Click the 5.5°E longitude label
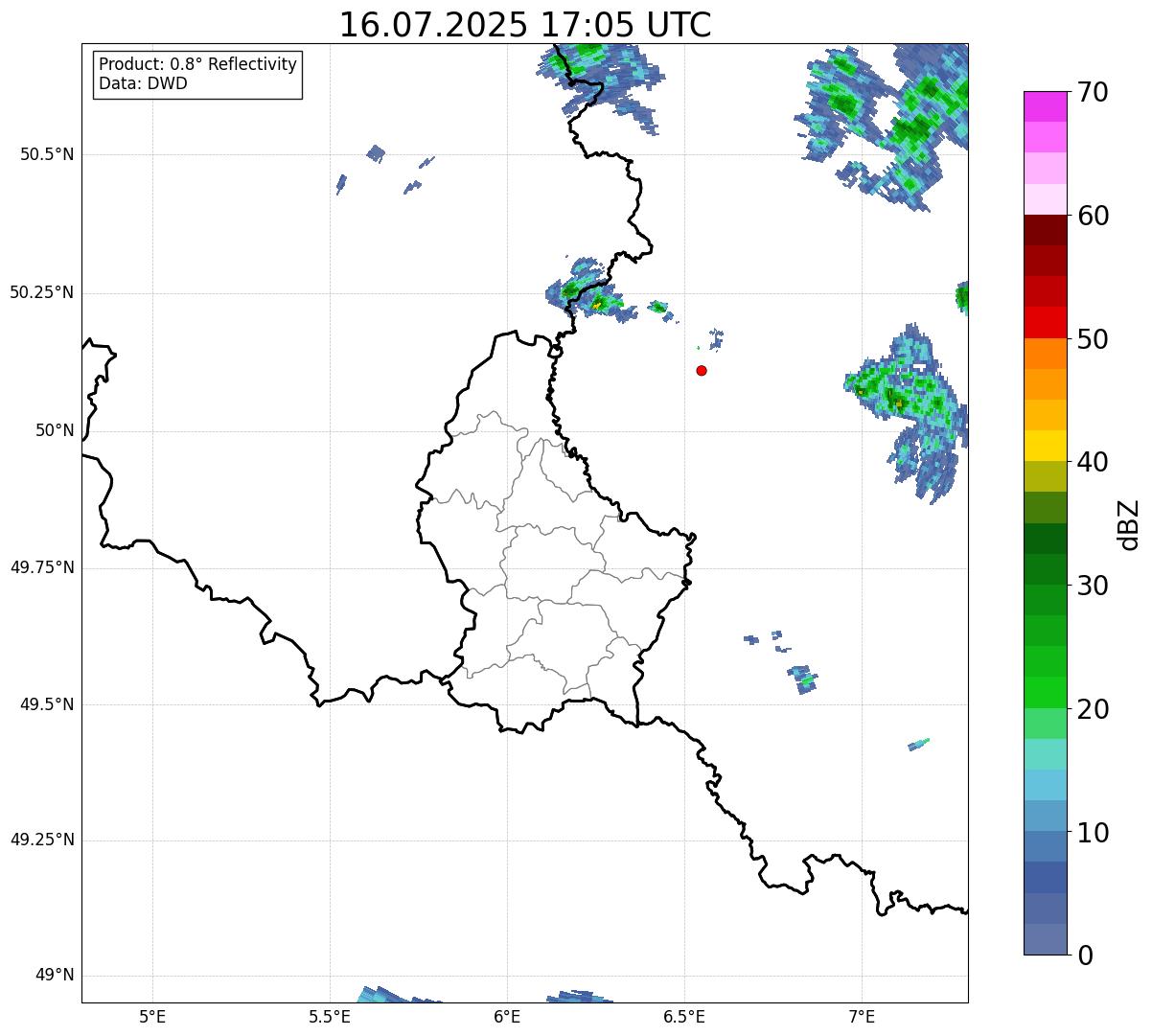The width and height of the screenshot is (1152, 1036). (x=330, y=1016)
